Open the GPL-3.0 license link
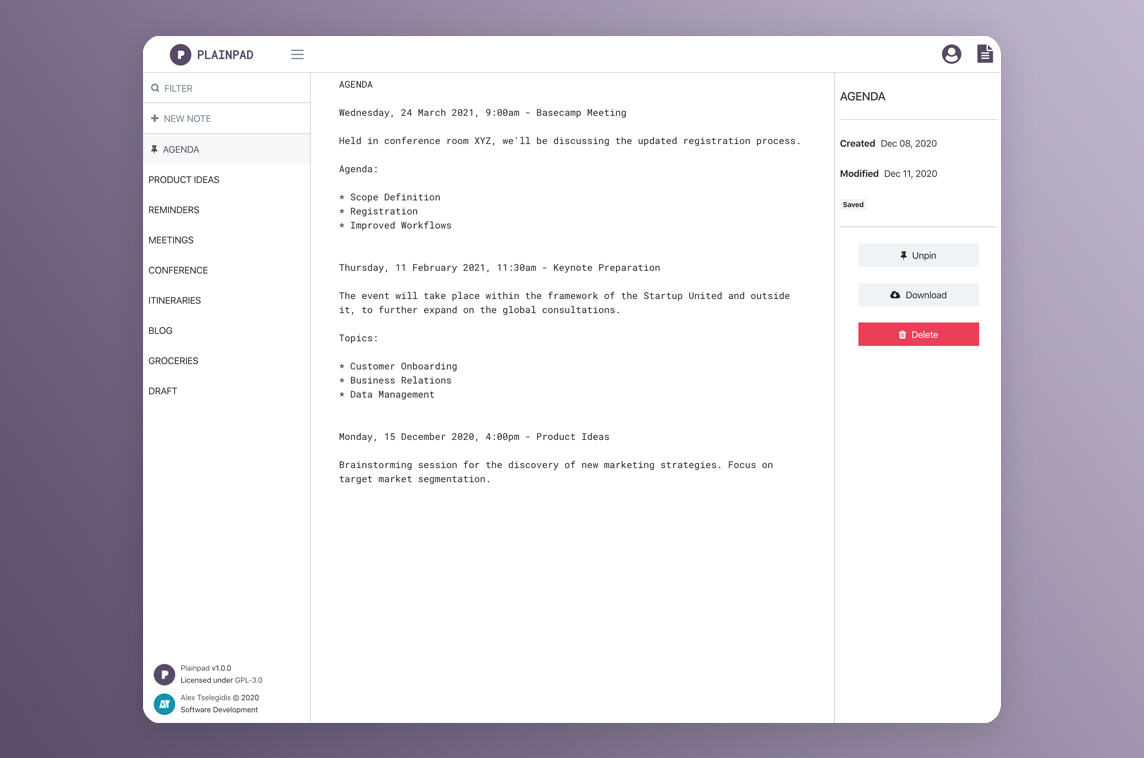The width and height of the screenshot is (1144, 758). point(249,680)
